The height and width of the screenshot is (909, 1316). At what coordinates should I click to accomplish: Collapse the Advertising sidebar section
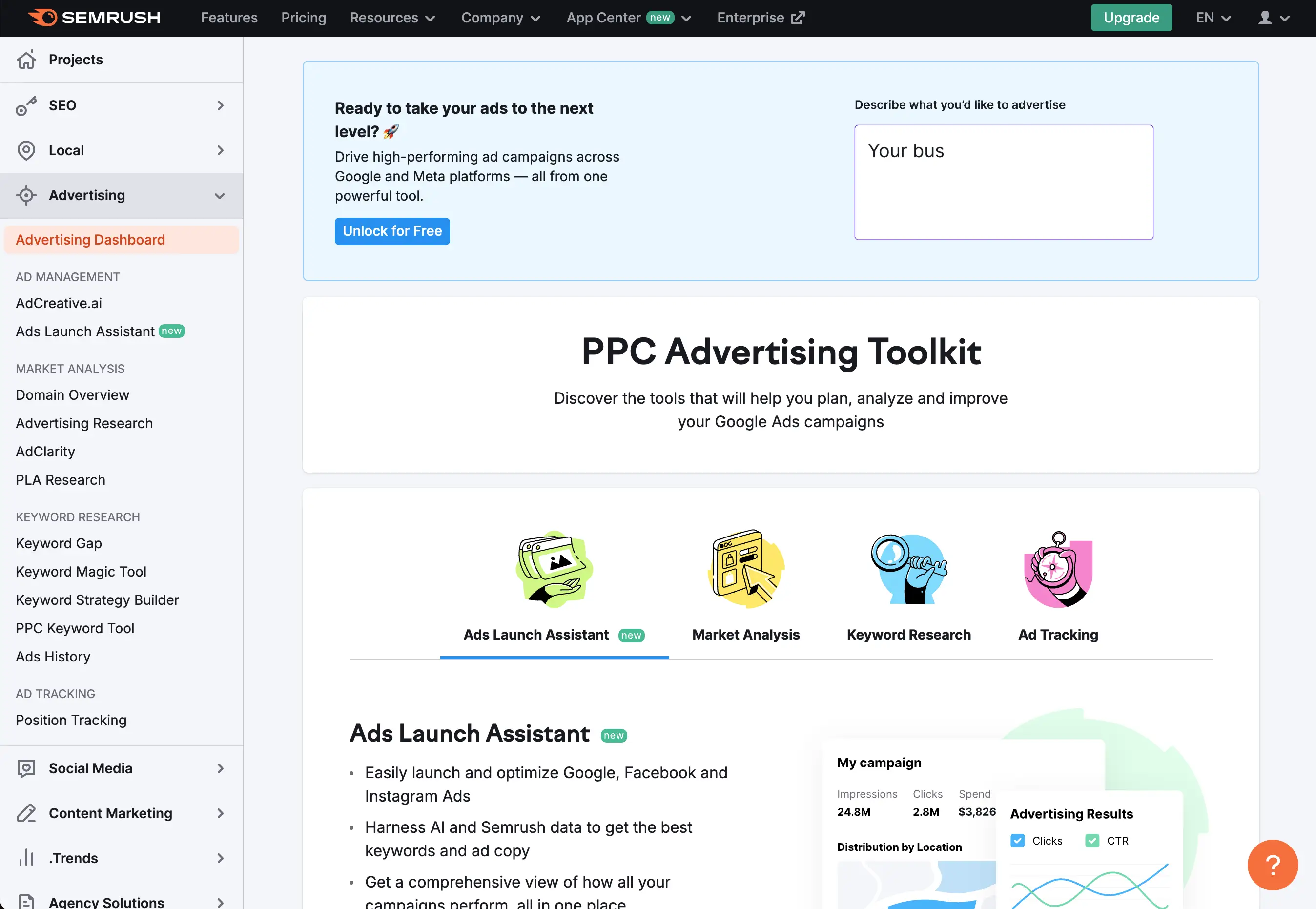220,196
